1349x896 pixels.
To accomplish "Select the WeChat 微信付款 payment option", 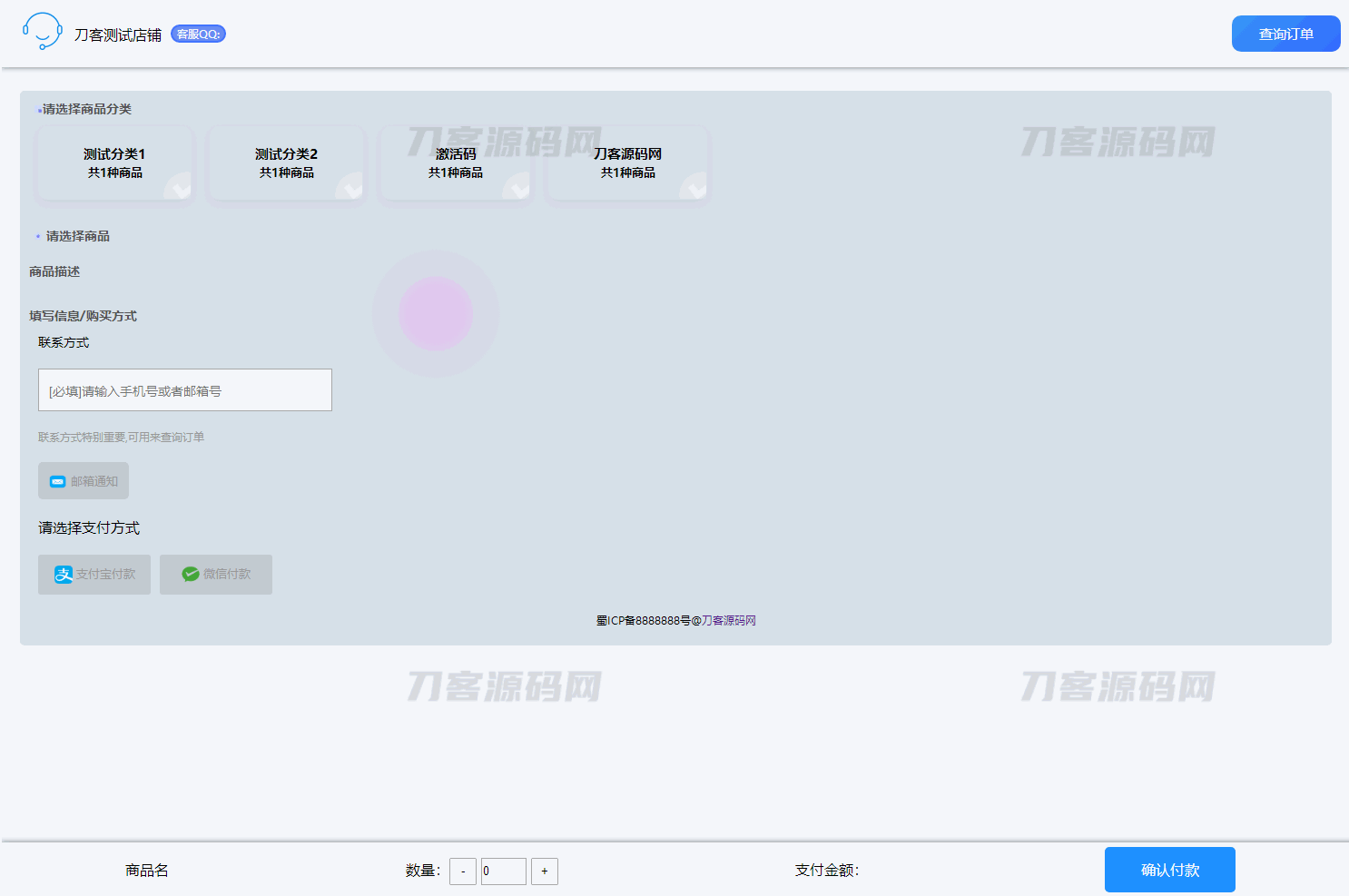I will [216, 575].
